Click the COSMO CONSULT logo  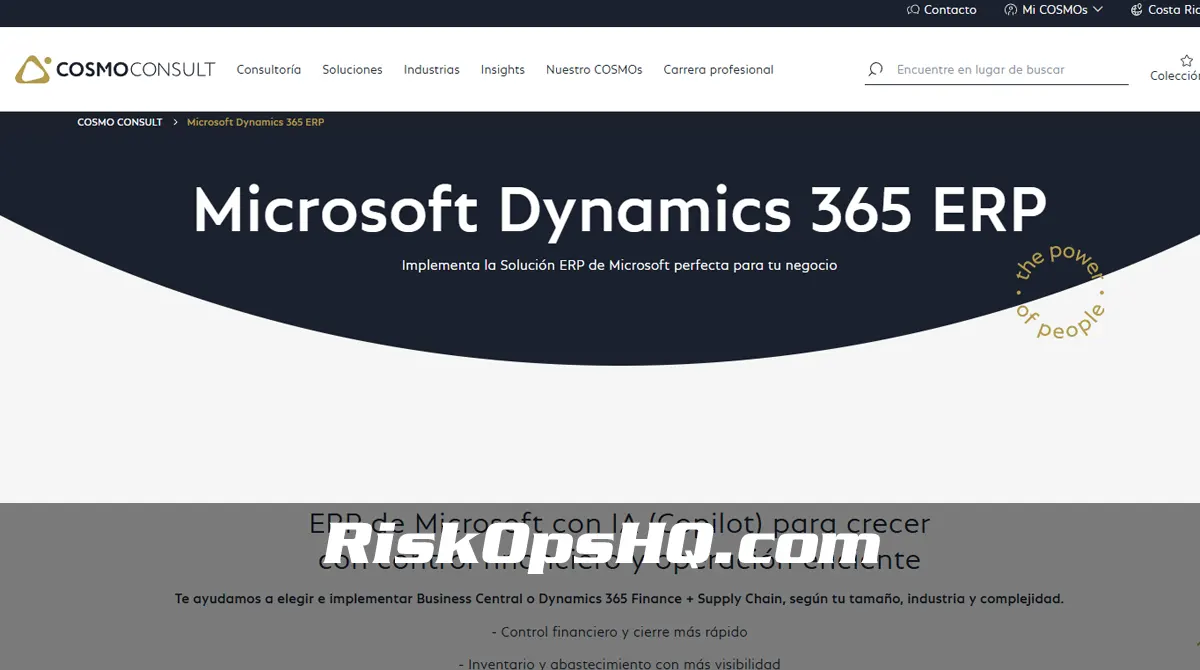pyautogui.click(x=115, y=69)
